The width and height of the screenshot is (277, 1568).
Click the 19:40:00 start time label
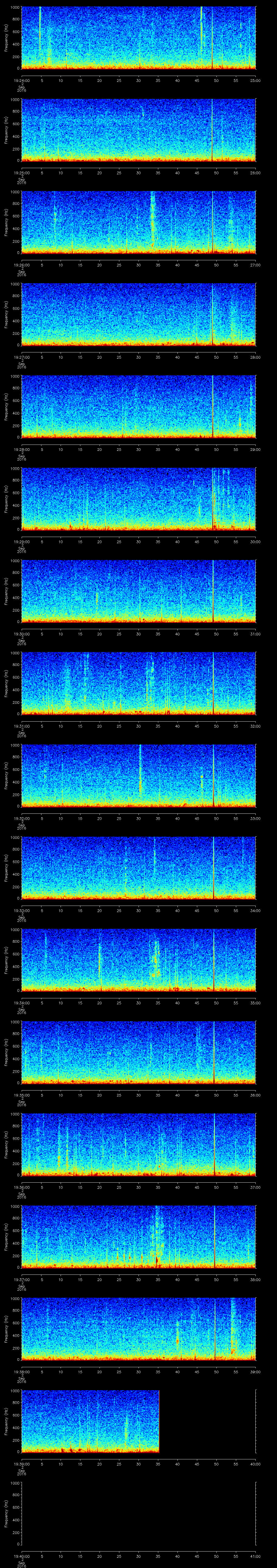pyautogui.click(x=21, y=1556)
